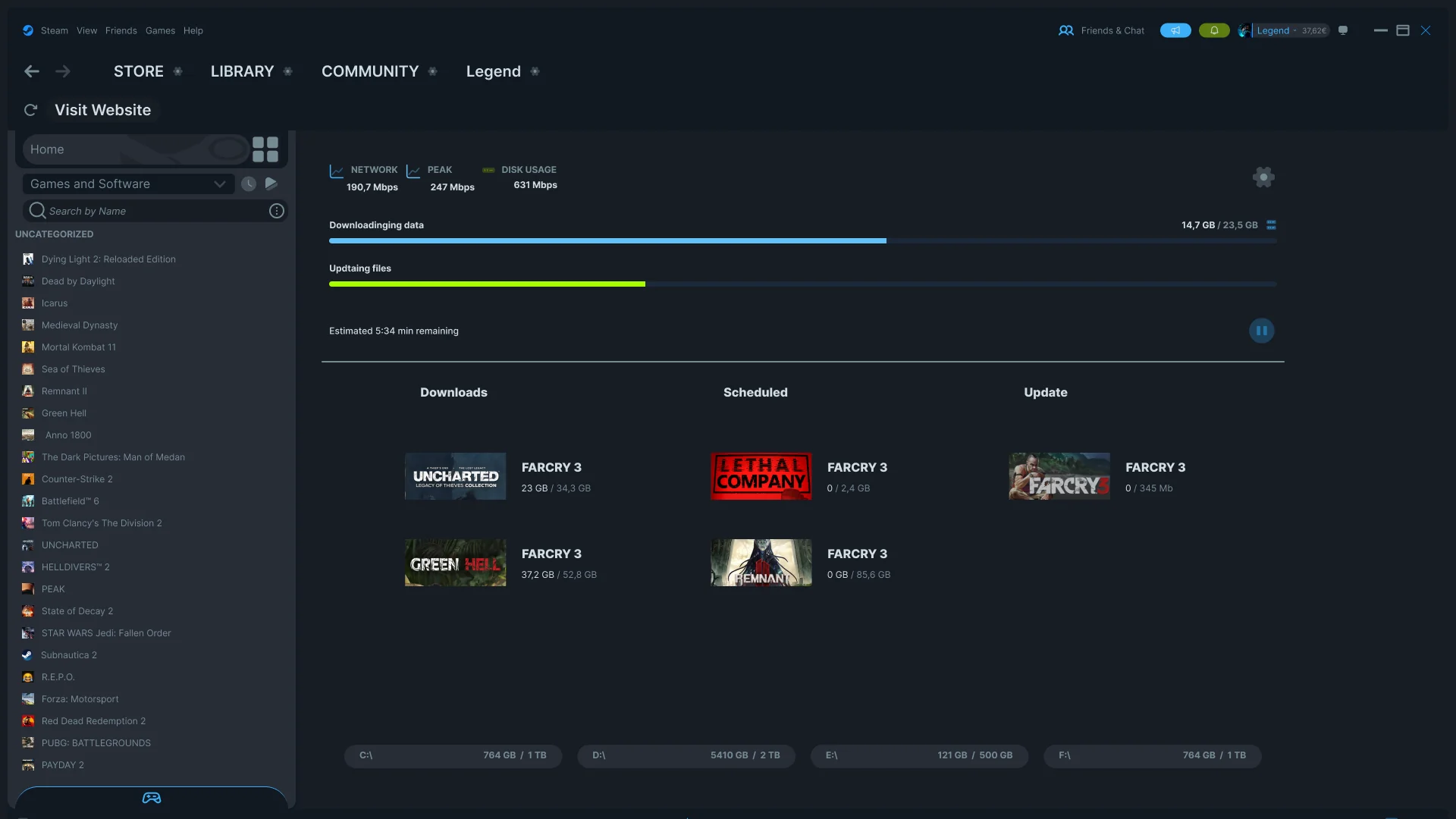
Task: Open the Games menu
Action: click(160, 30)
